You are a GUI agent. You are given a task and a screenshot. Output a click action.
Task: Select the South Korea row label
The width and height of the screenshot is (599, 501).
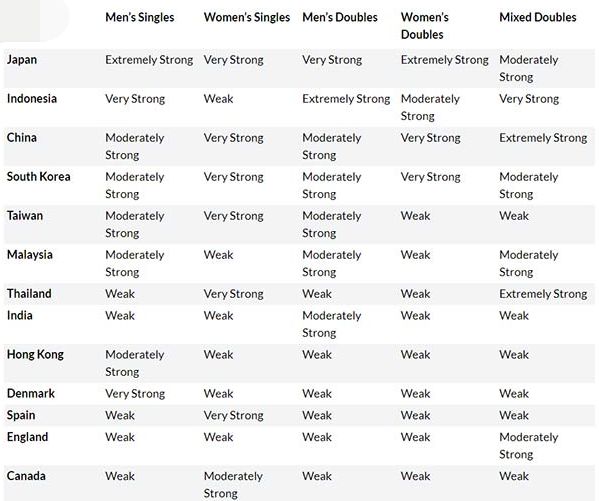tap(39, 177)
